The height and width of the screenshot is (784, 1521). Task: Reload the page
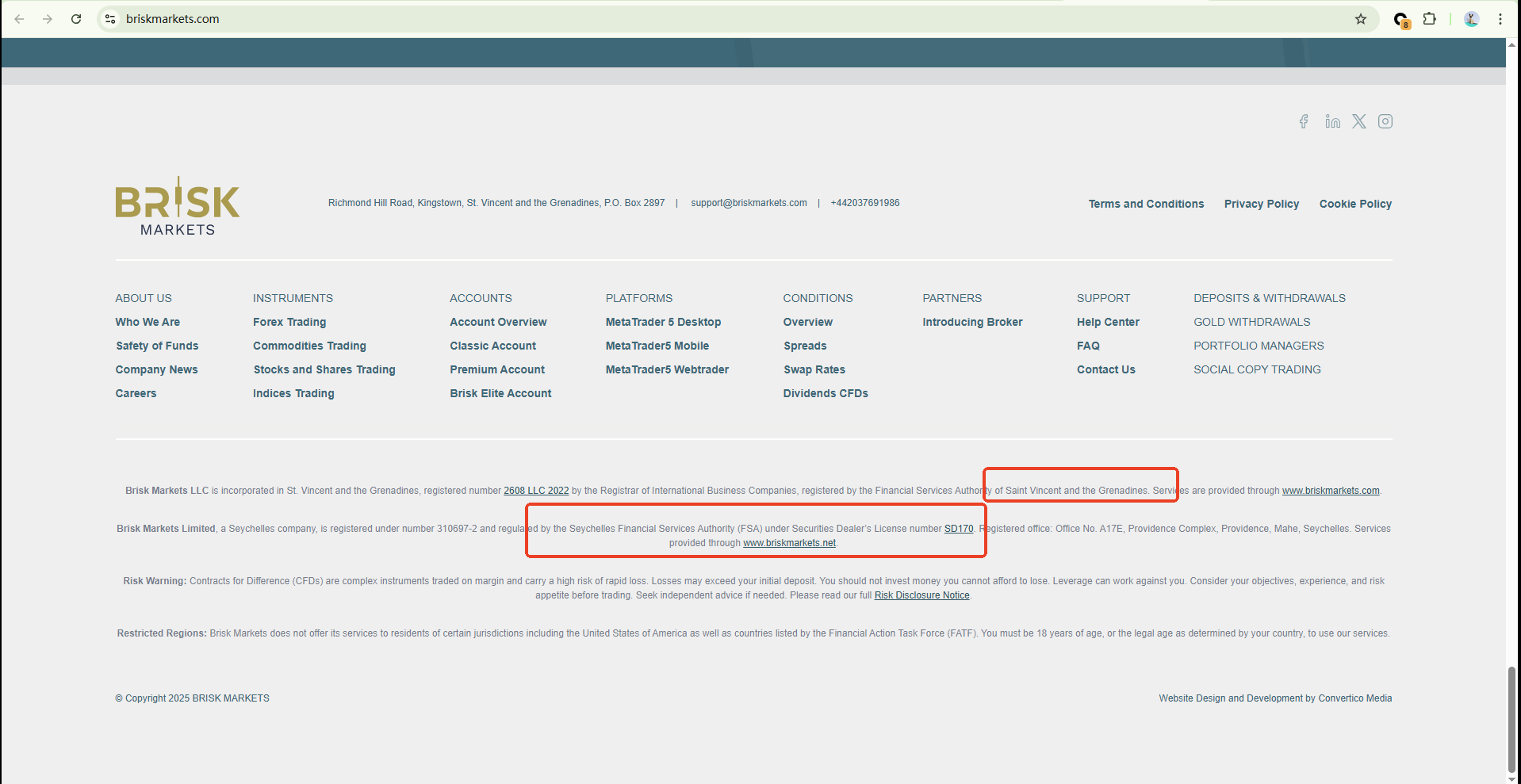point(76,19)
